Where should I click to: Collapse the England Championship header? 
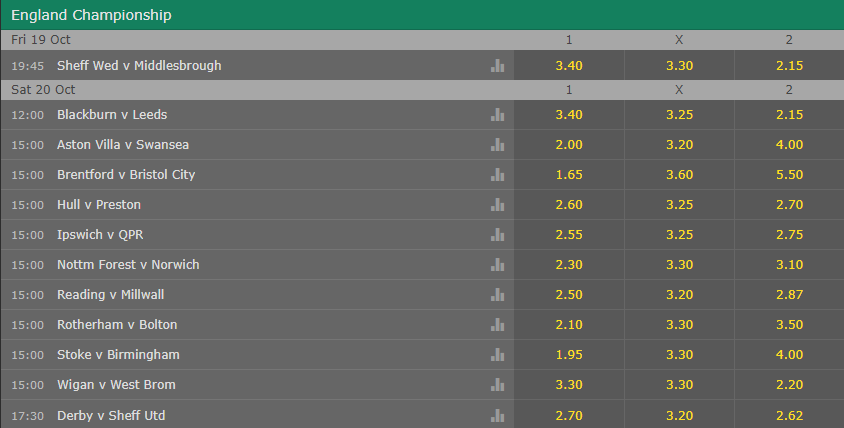click(422, 15)
